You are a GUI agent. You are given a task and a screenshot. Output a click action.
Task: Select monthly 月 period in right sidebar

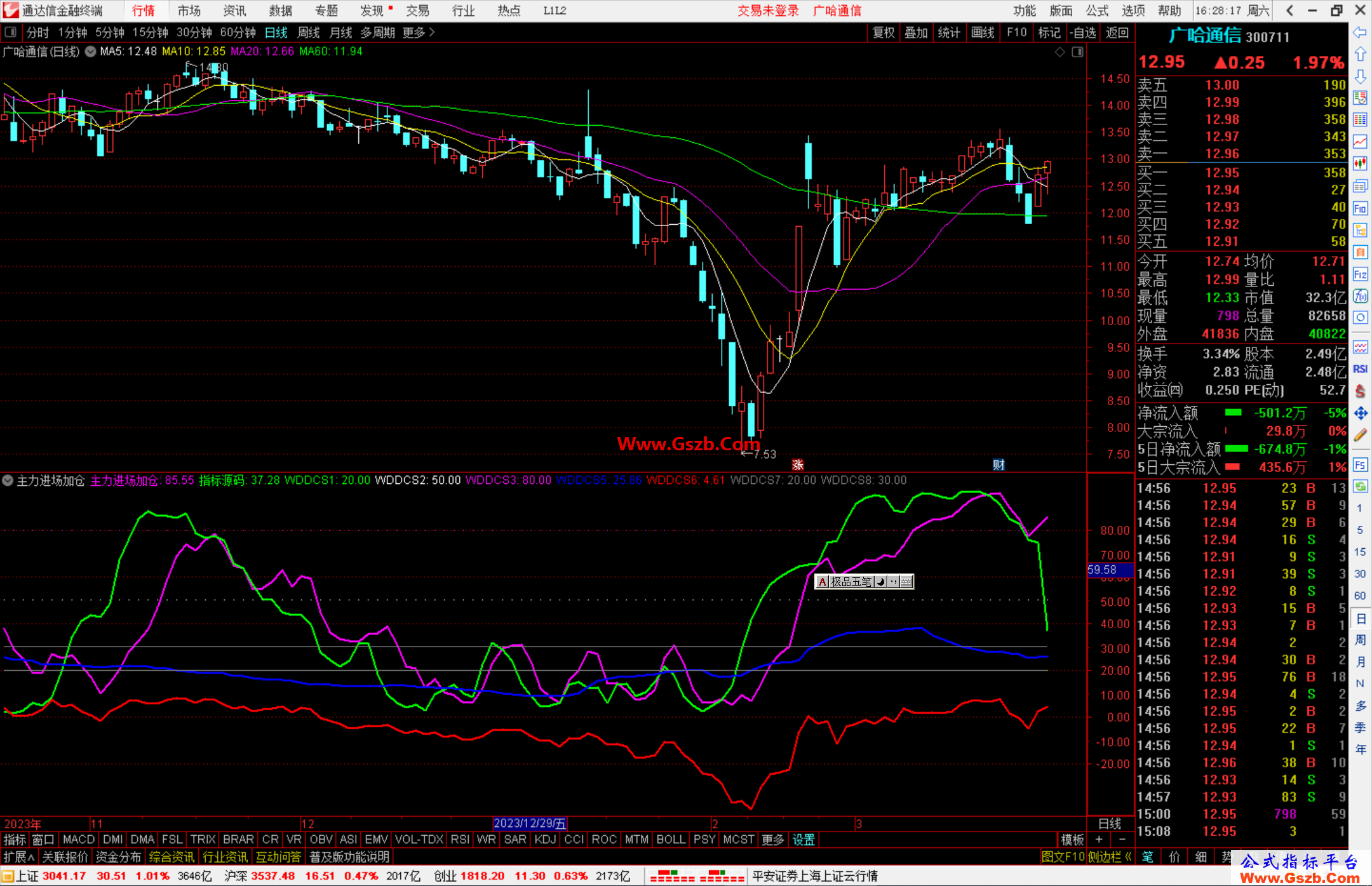(1361, 662)
